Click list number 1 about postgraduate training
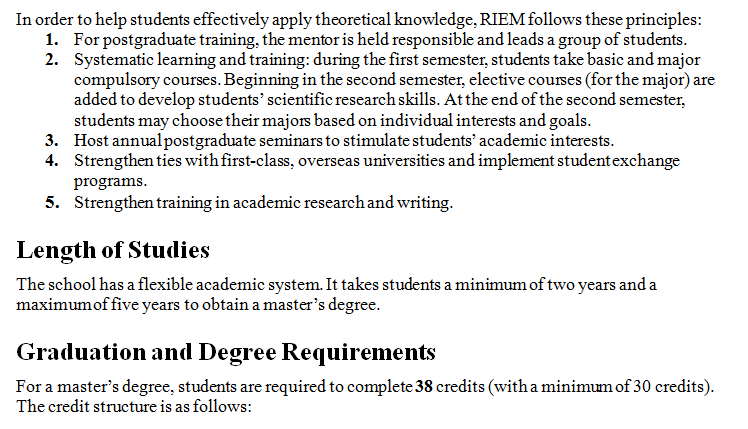 click(x=52, y=40)
